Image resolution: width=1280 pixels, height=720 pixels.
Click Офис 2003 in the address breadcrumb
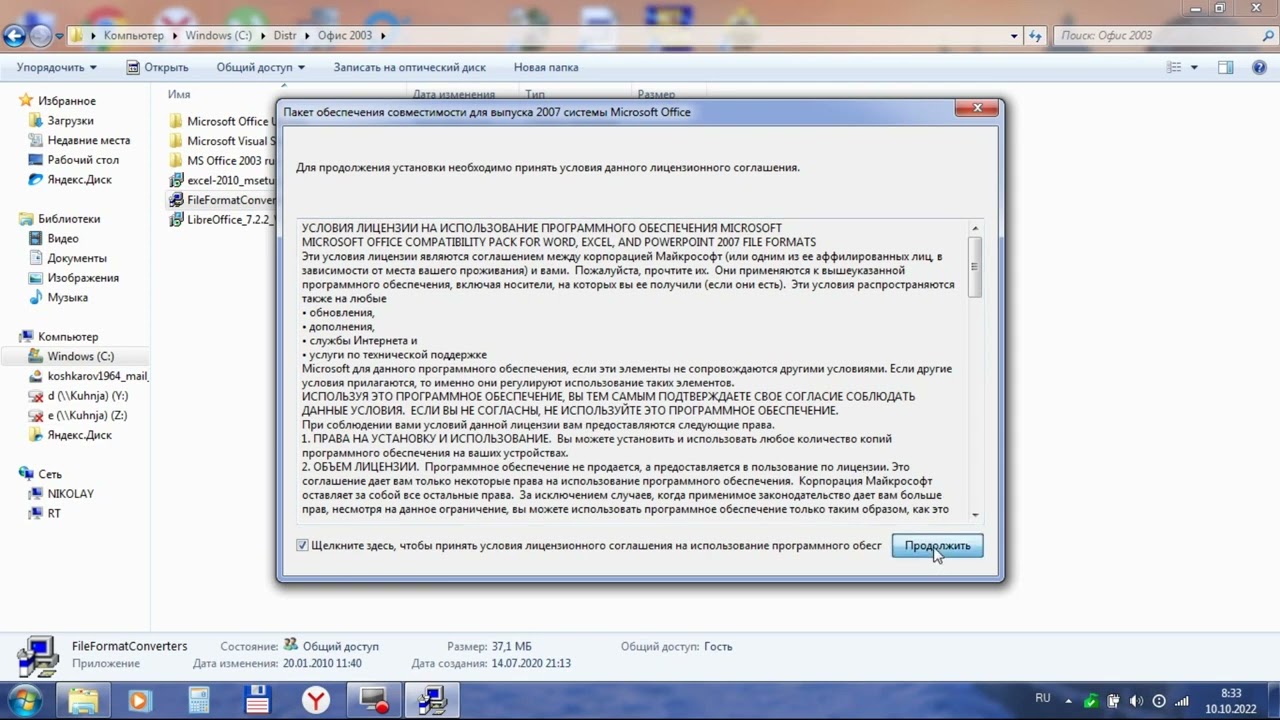pyautogui.click(x=345, y=36)
